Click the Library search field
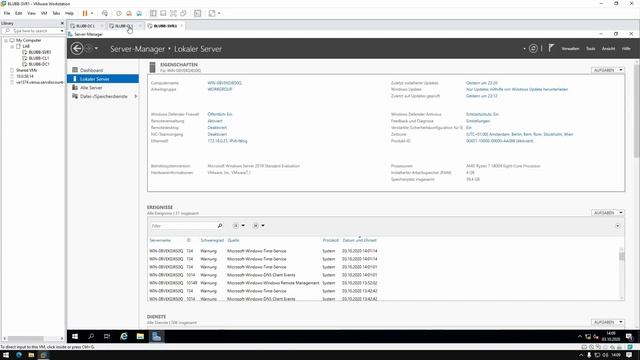 pos(31,31)
